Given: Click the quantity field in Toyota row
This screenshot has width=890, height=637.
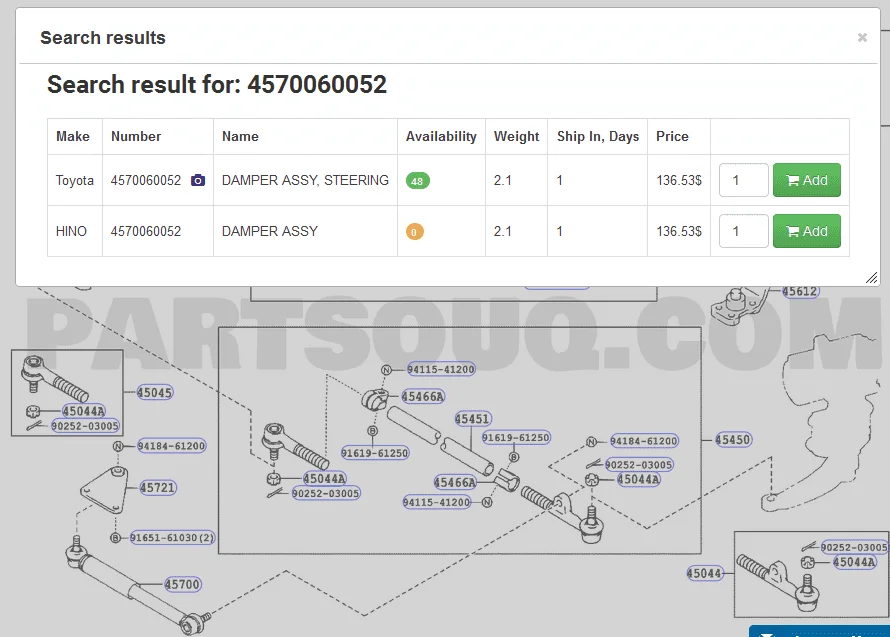Looking at the screenshot, I should click(743, 180).
